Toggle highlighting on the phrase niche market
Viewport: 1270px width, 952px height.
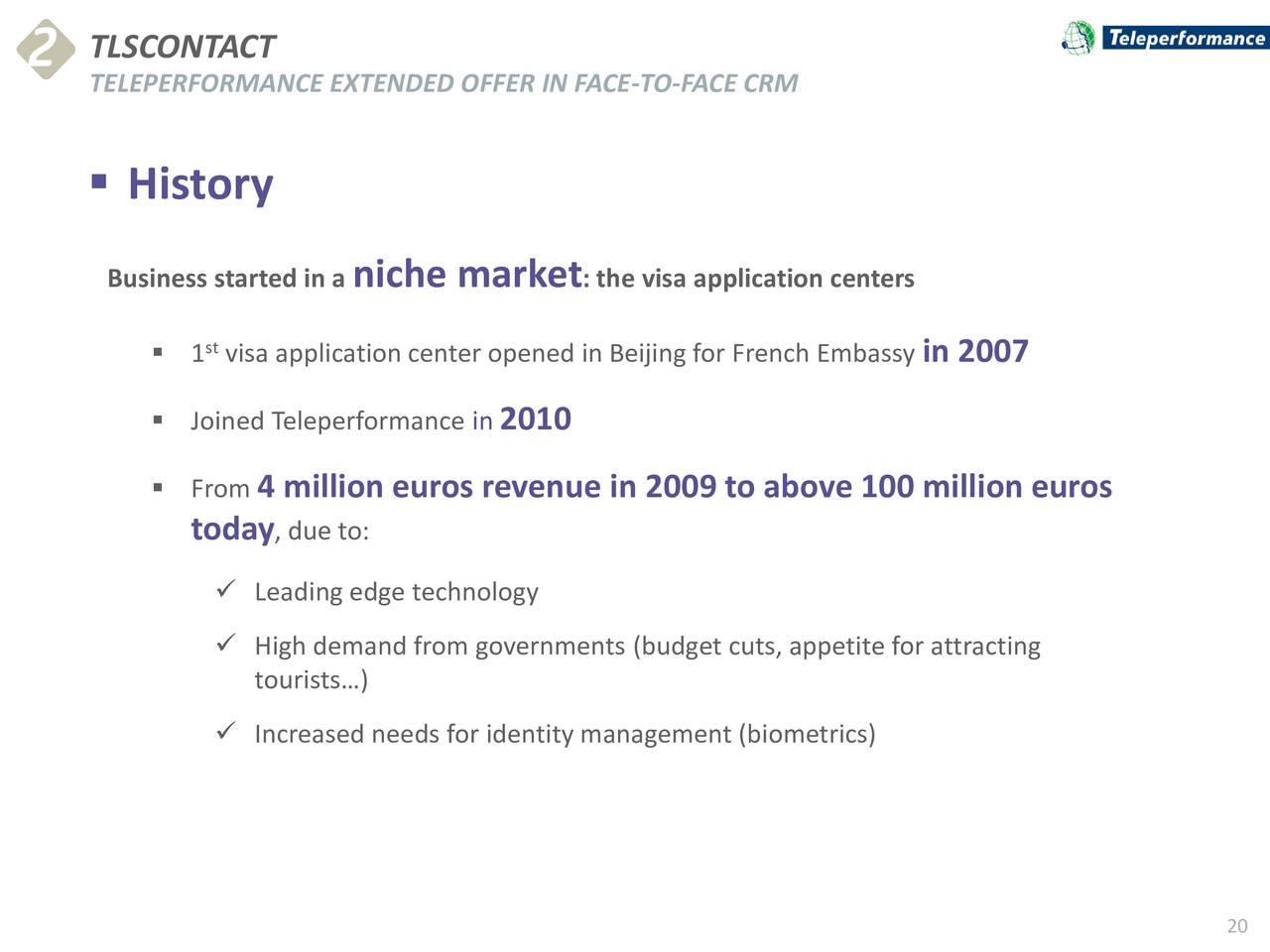pyautogui.click(x=465, y=275)
